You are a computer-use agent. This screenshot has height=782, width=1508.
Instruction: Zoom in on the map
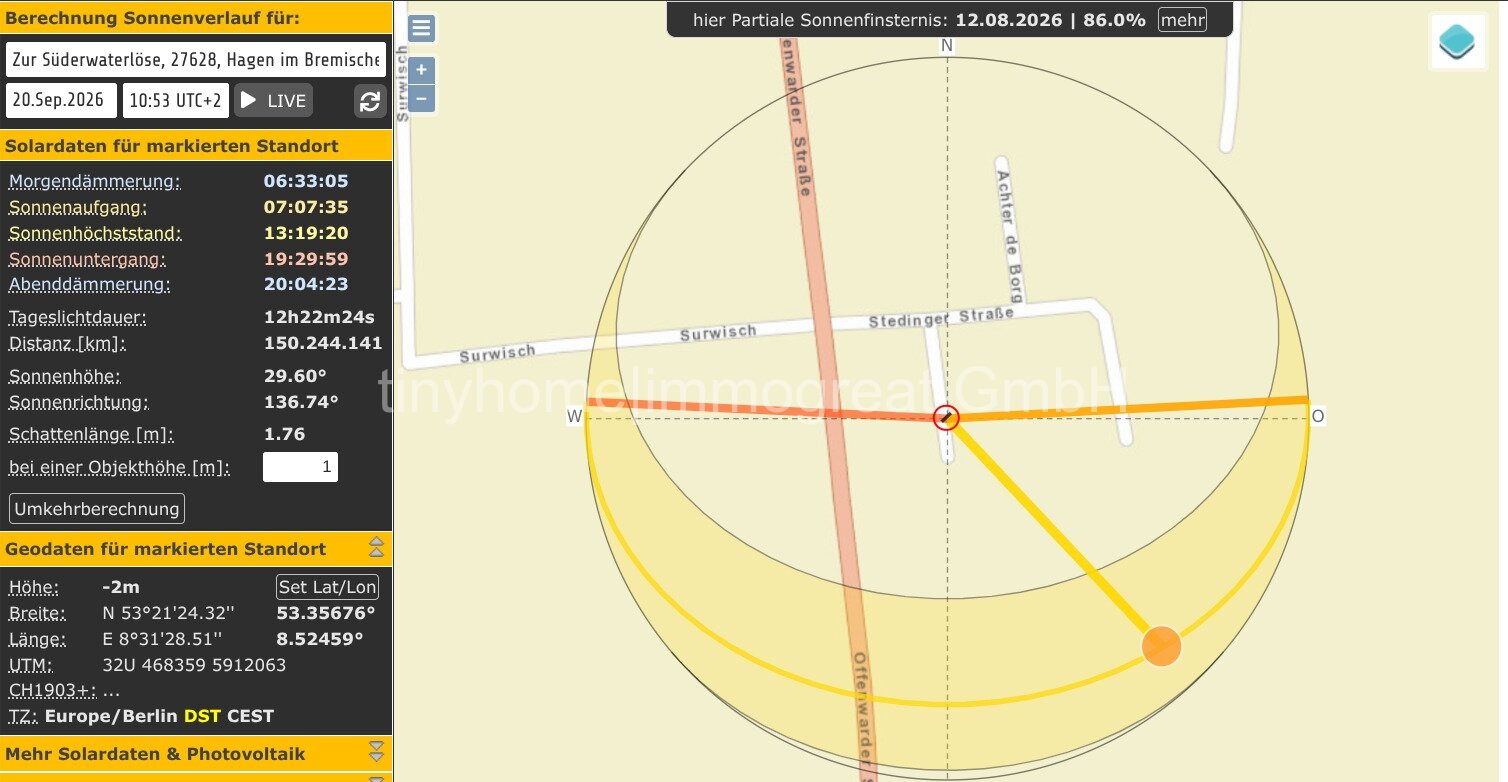pos(422,70)
